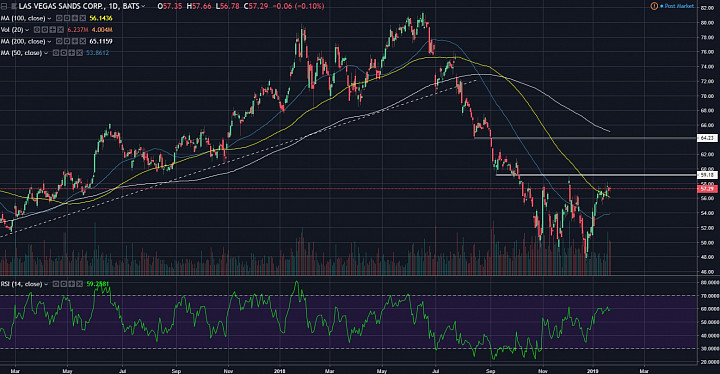Hide the MA (100, close) indicator
The image size is (720, 374).
coord(59,18)
